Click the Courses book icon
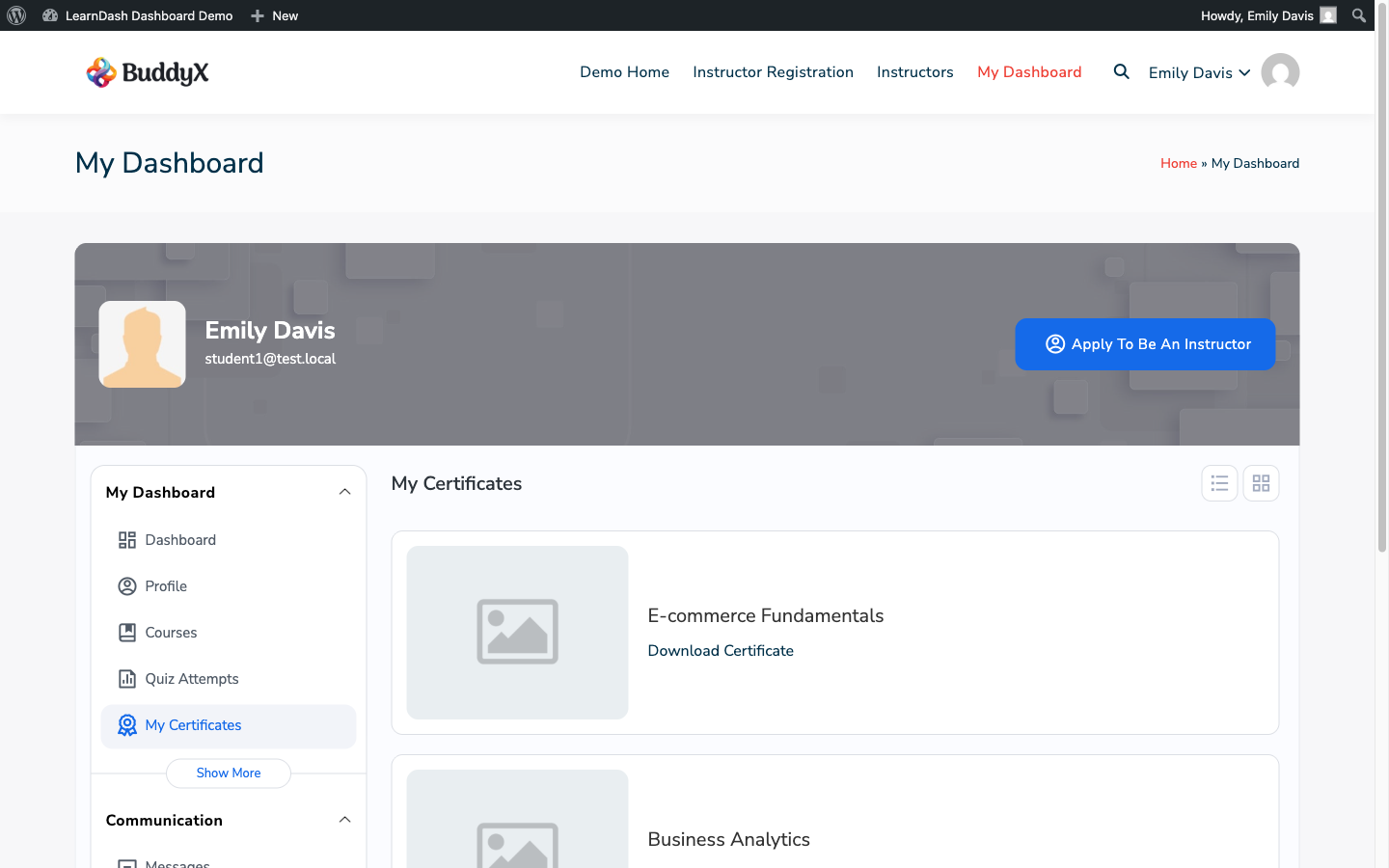This screenshot has width=1389, height=868. pyautogui.click(x=126, y=632)
